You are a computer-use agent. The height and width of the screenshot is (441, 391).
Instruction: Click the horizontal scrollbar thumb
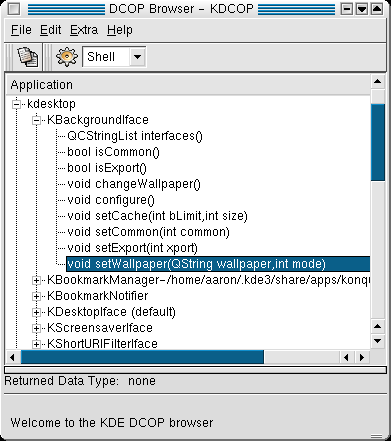point(142,358)
